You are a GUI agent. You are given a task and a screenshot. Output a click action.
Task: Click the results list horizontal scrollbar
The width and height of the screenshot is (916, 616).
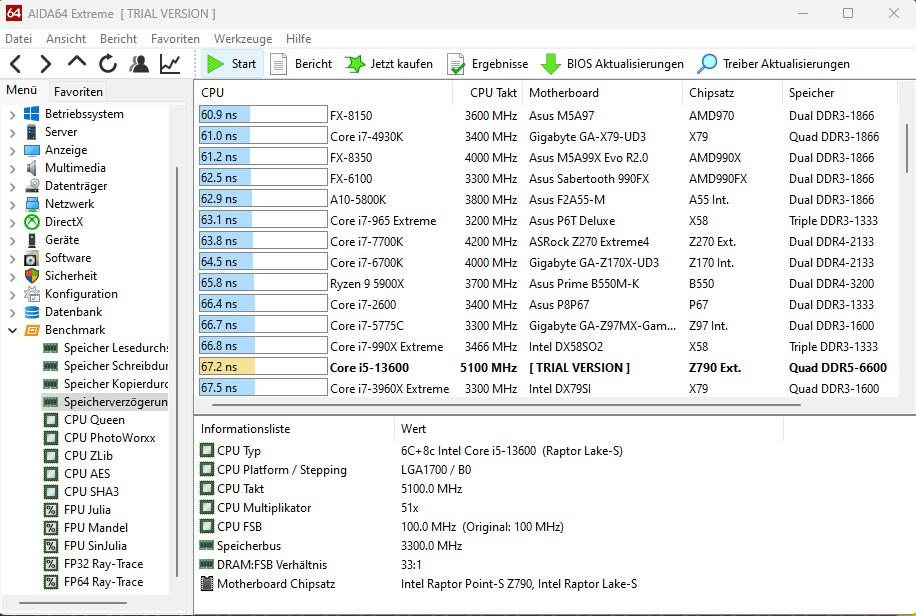pos(506,404)
